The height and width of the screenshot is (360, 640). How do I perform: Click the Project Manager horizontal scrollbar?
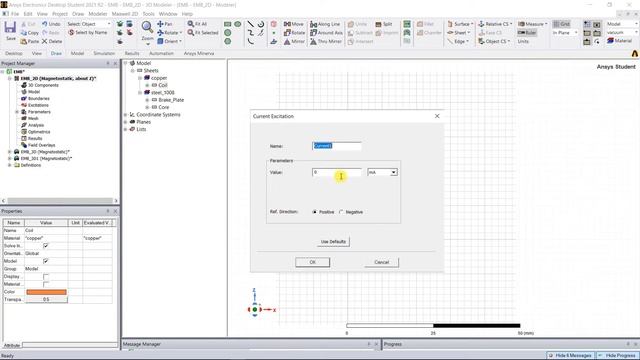tap(60, 201)
